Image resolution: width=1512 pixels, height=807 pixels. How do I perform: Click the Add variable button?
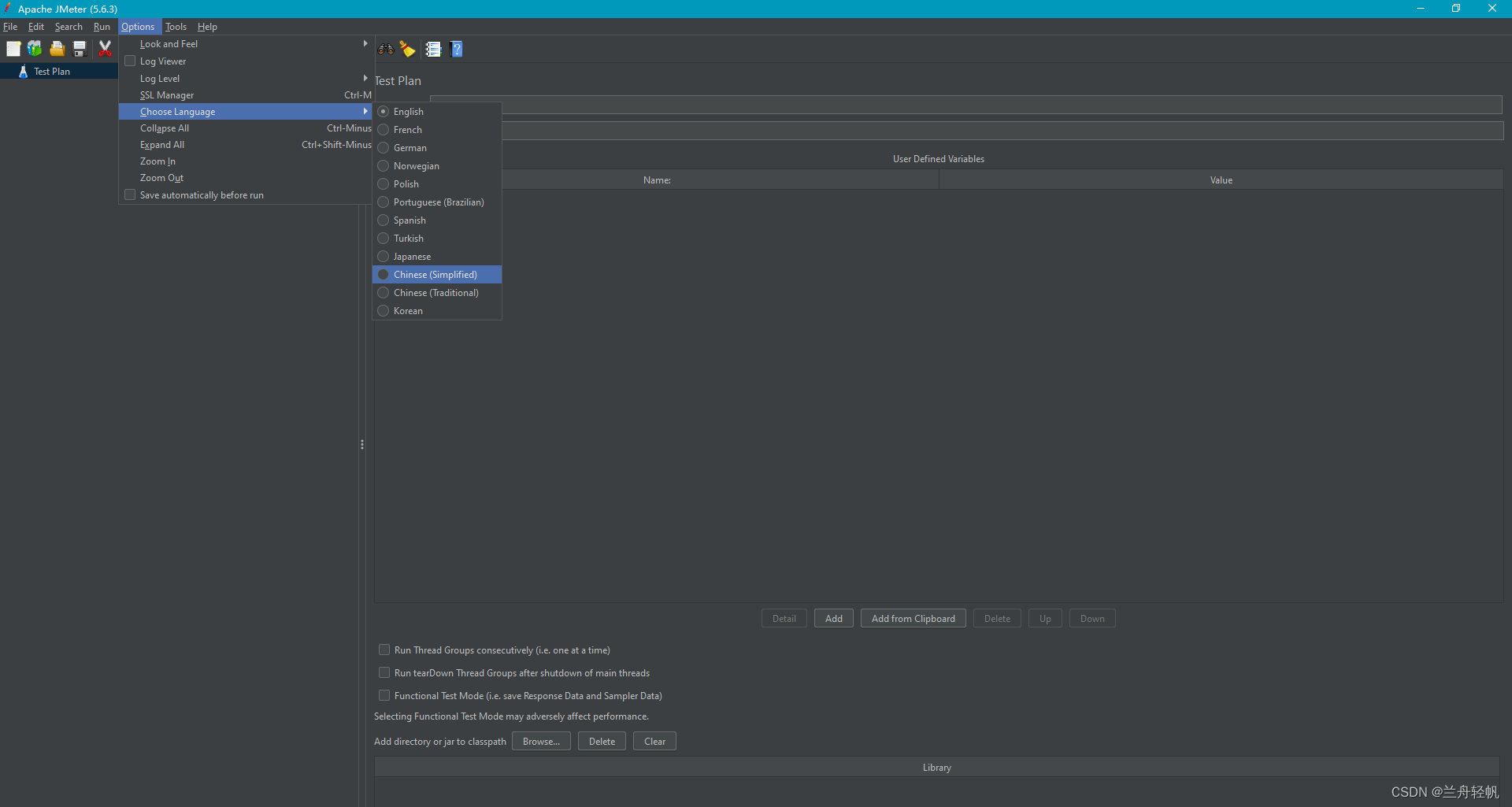click(x=834, y=619)
